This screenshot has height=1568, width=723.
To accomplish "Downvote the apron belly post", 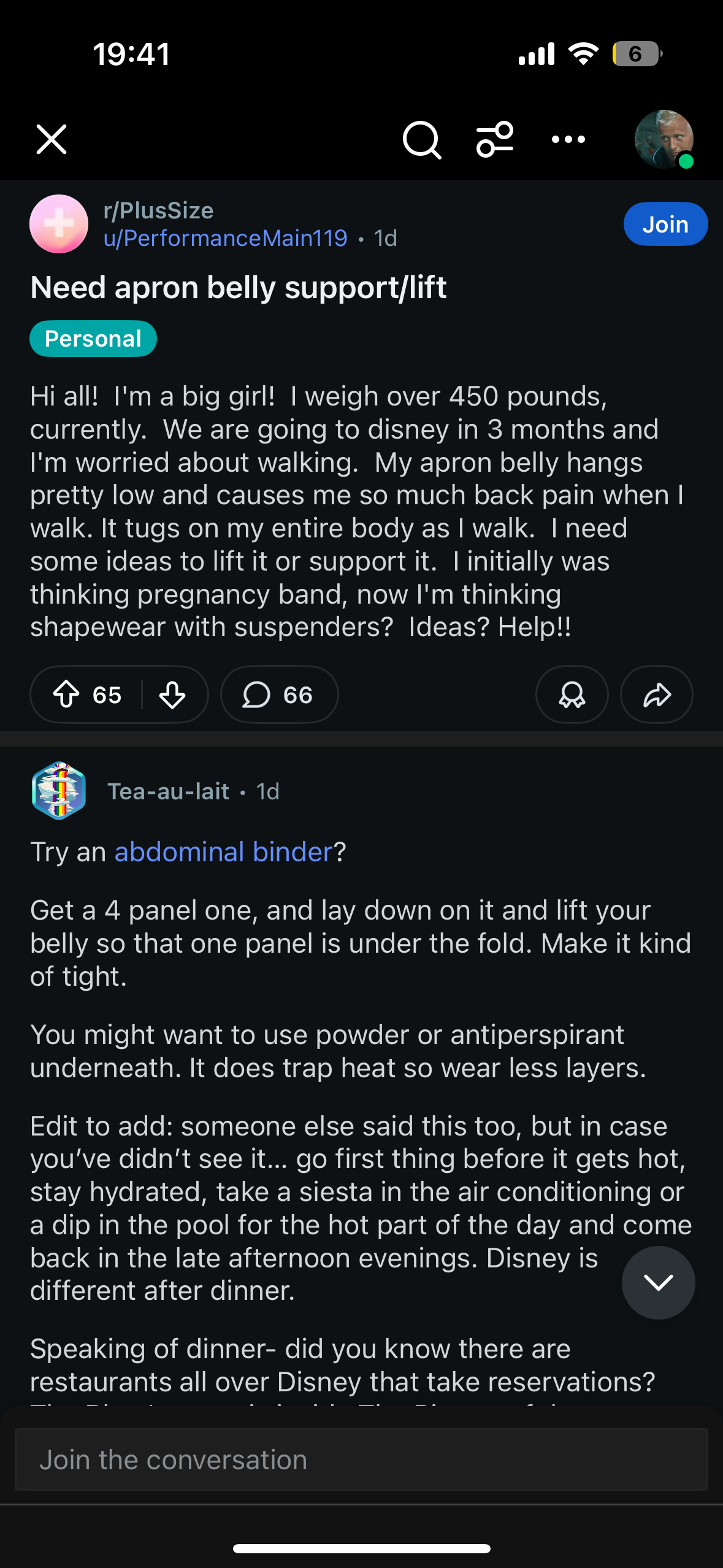I will click(172, 695).
